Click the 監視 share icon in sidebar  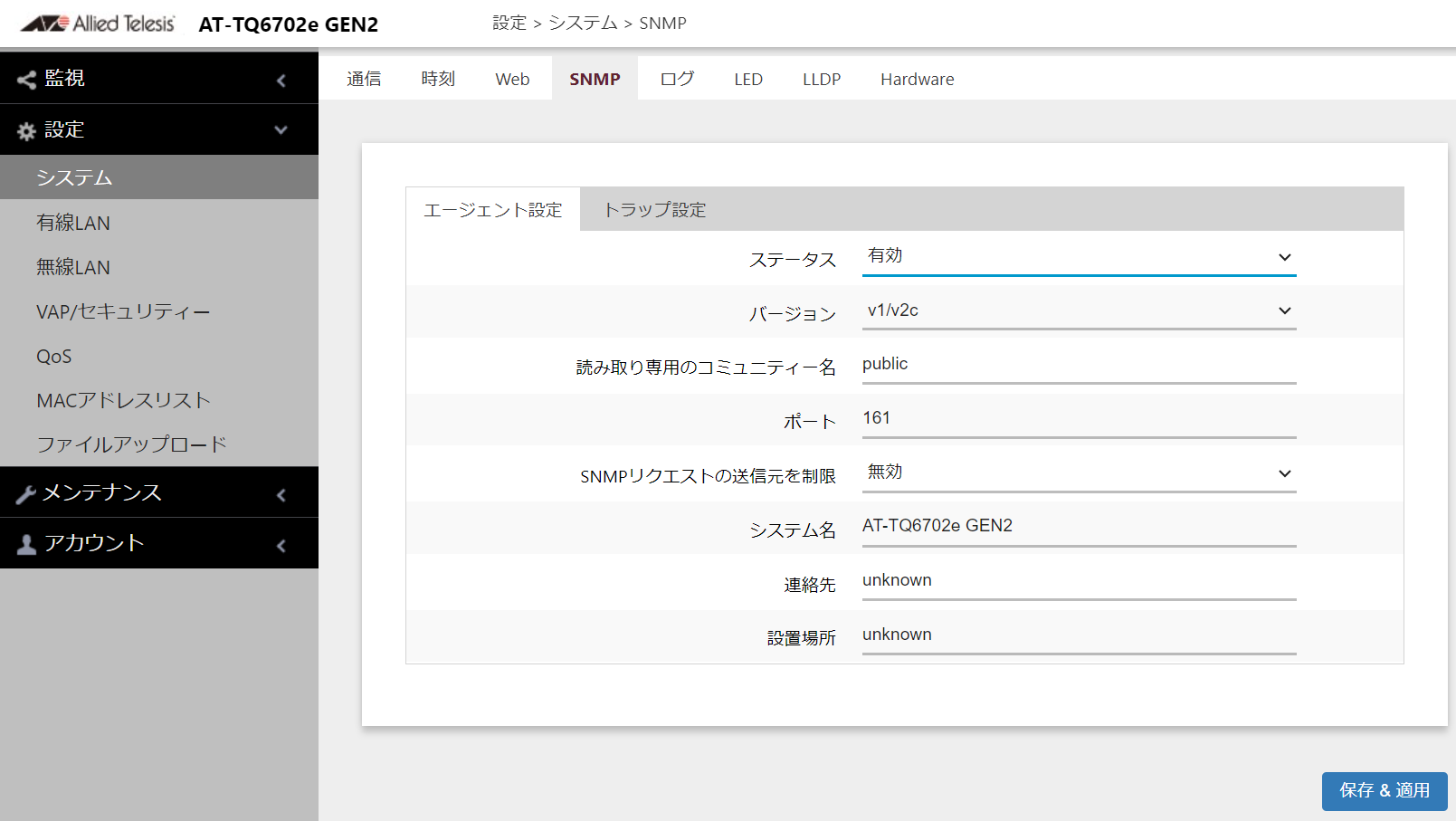27,80
